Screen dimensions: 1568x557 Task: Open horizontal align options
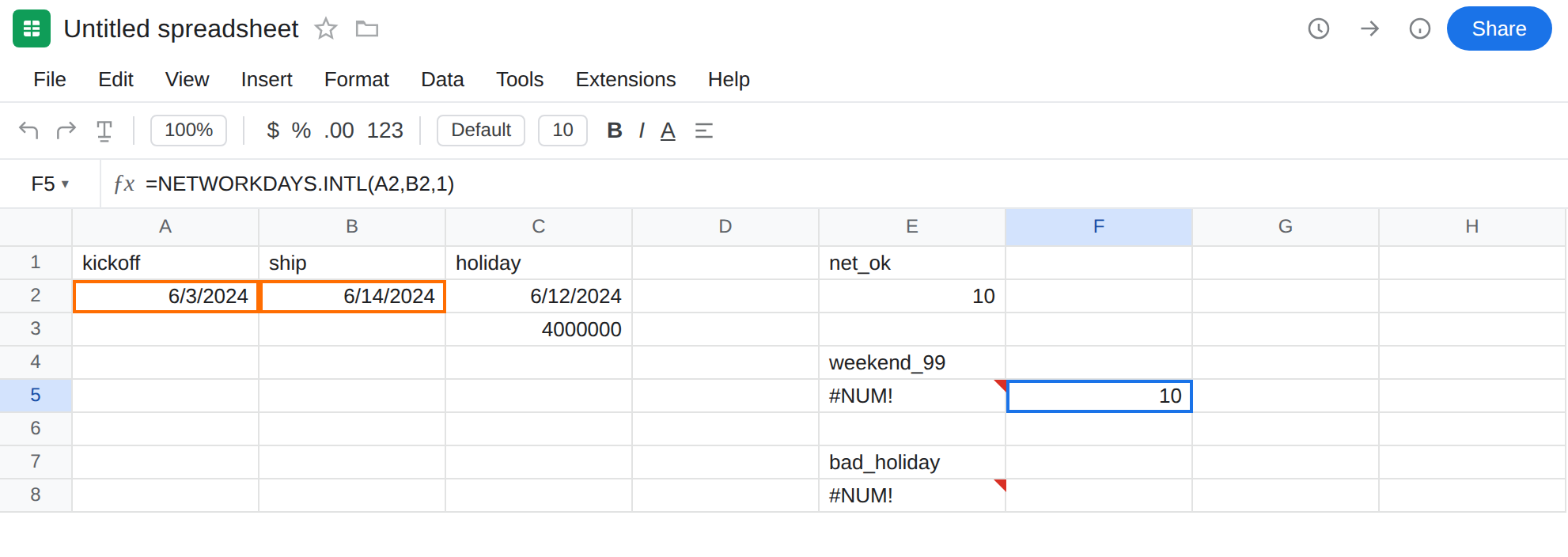pyautogui.click(x=704, y=131)
